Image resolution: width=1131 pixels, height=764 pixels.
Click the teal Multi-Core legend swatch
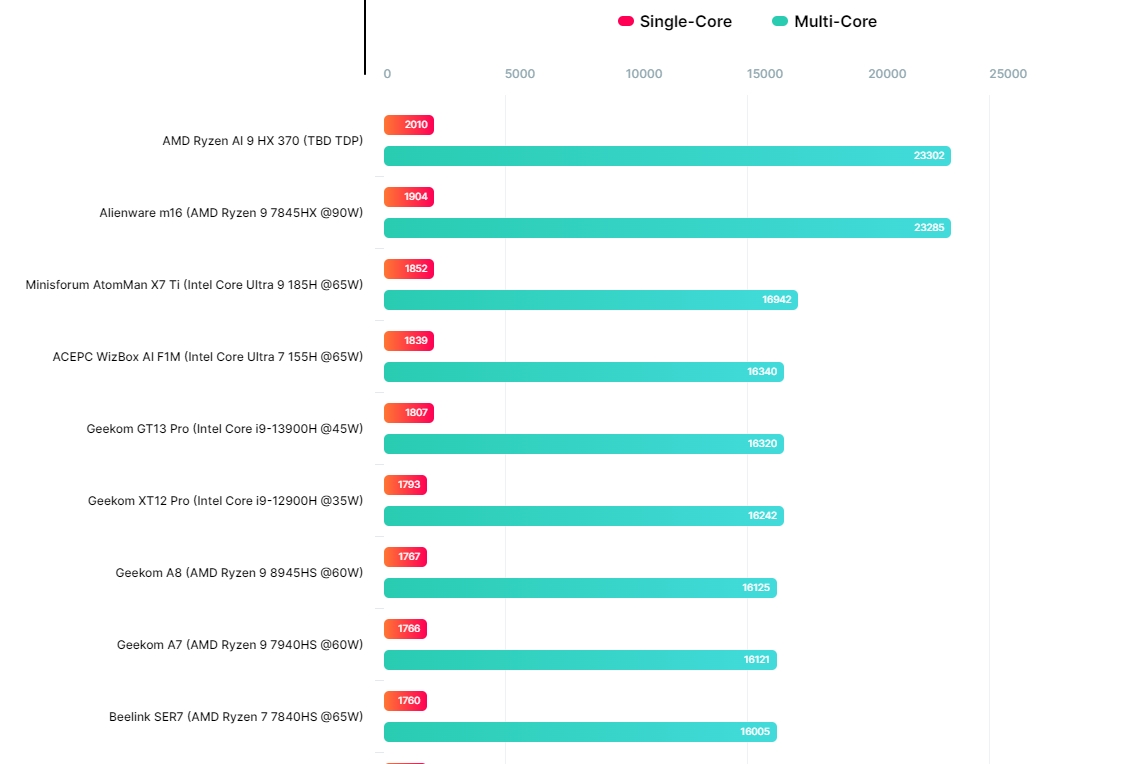[780, 22]
